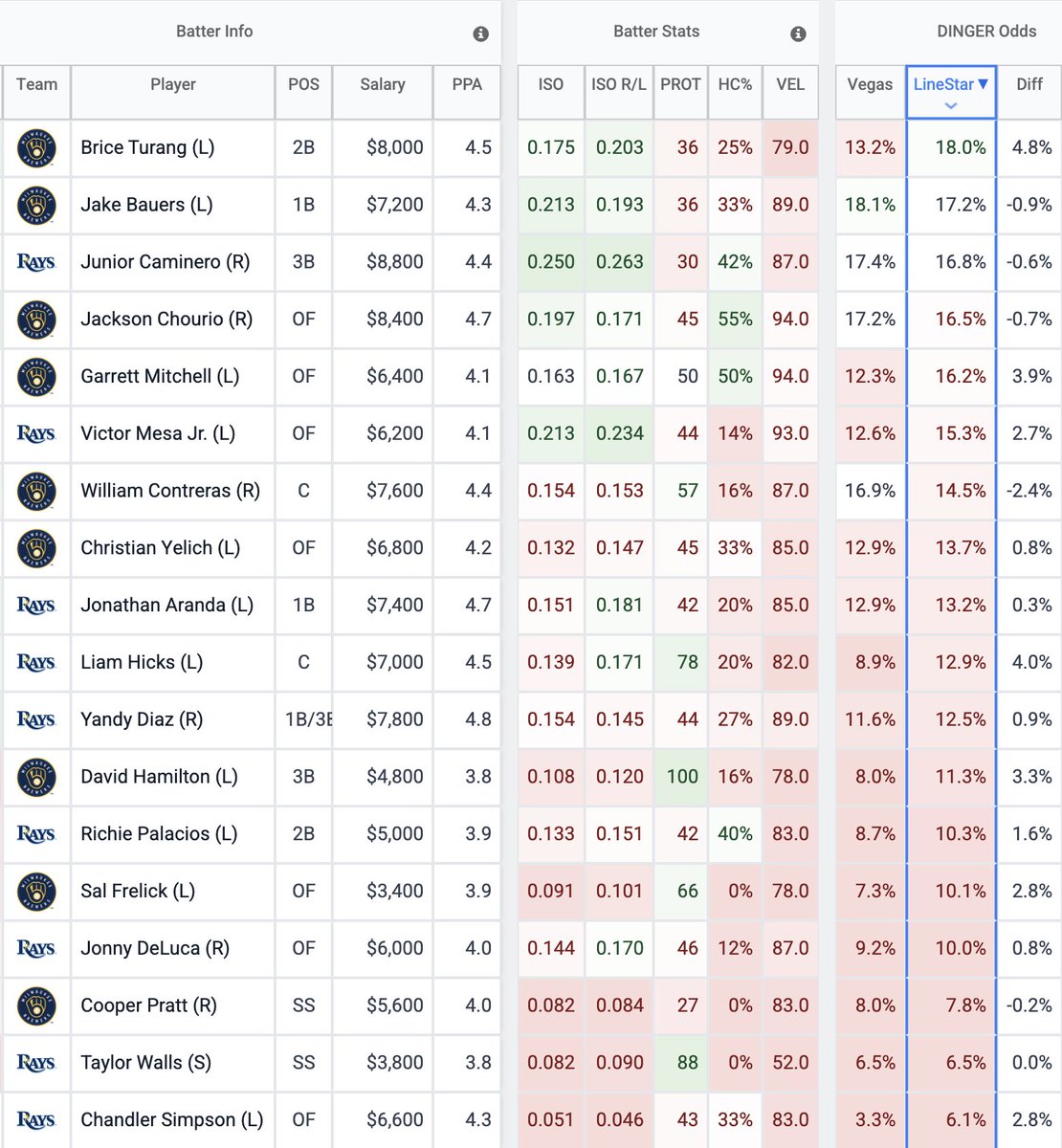Click the Brewers logo beside Garrett Mitchell
This screenshot has width=1062, height=1148.
point(36,377)
